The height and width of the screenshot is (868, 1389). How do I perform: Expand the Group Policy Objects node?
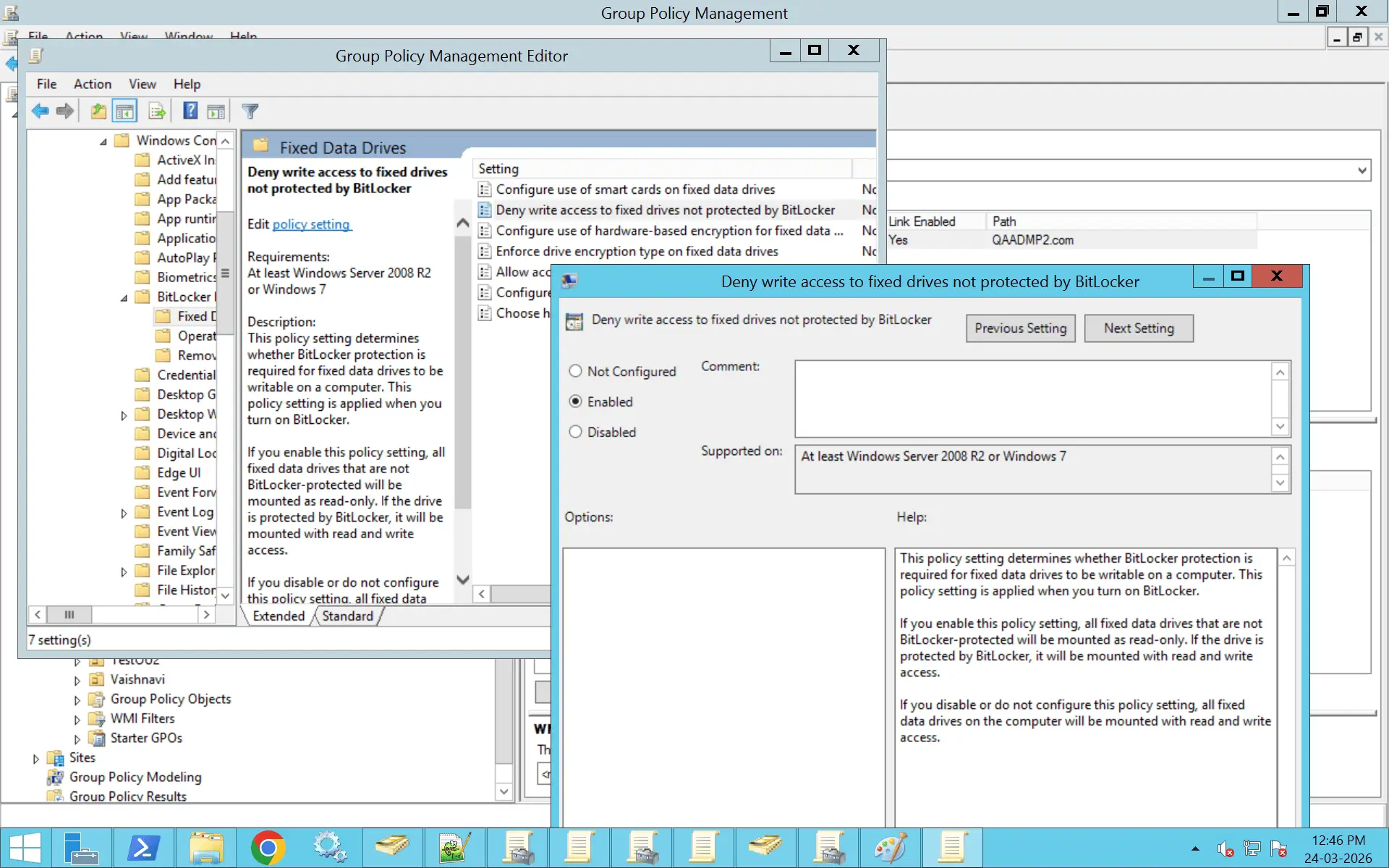[77, 699]
